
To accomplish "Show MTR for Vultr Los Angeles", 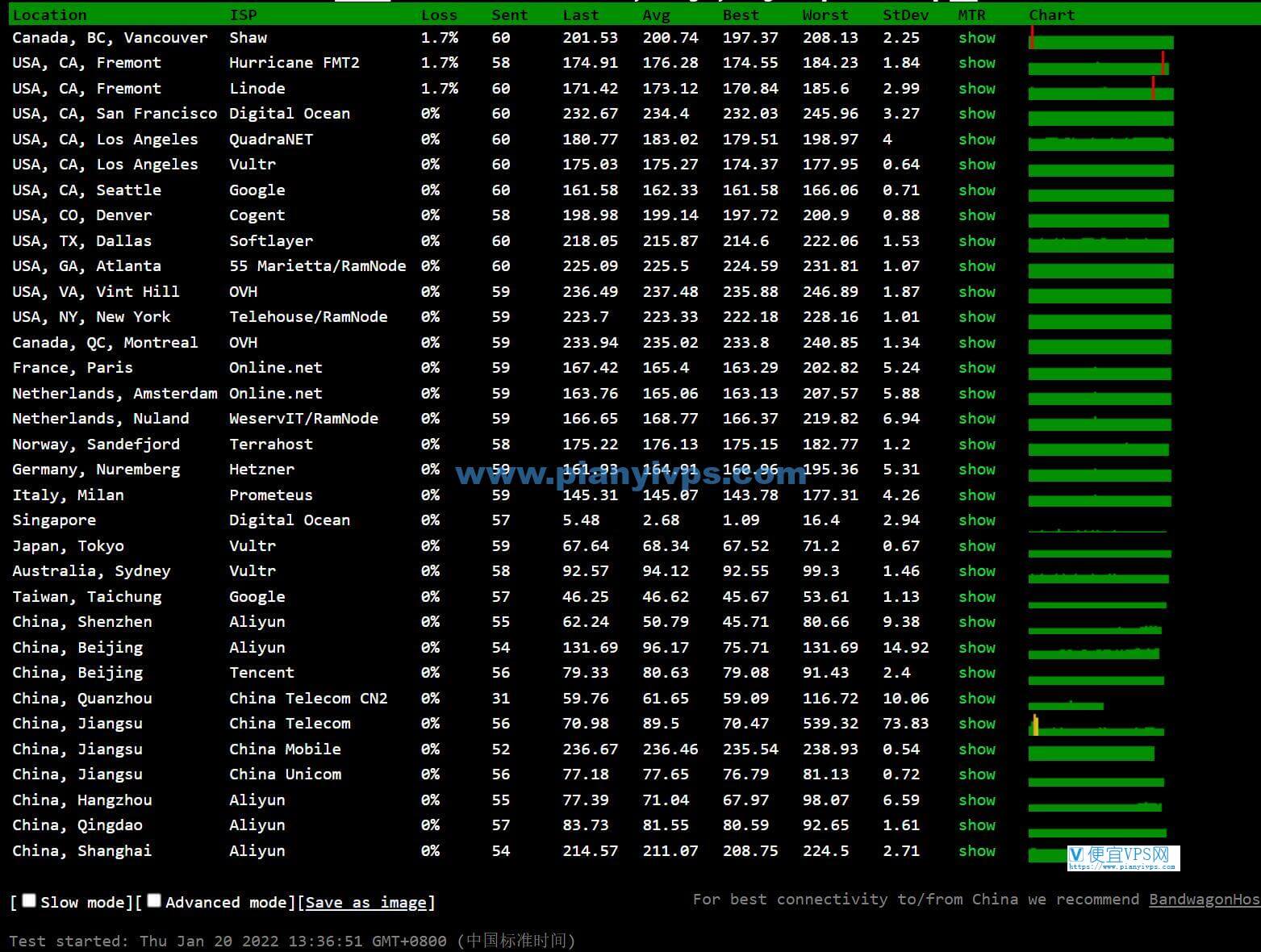I will point(977,165).
